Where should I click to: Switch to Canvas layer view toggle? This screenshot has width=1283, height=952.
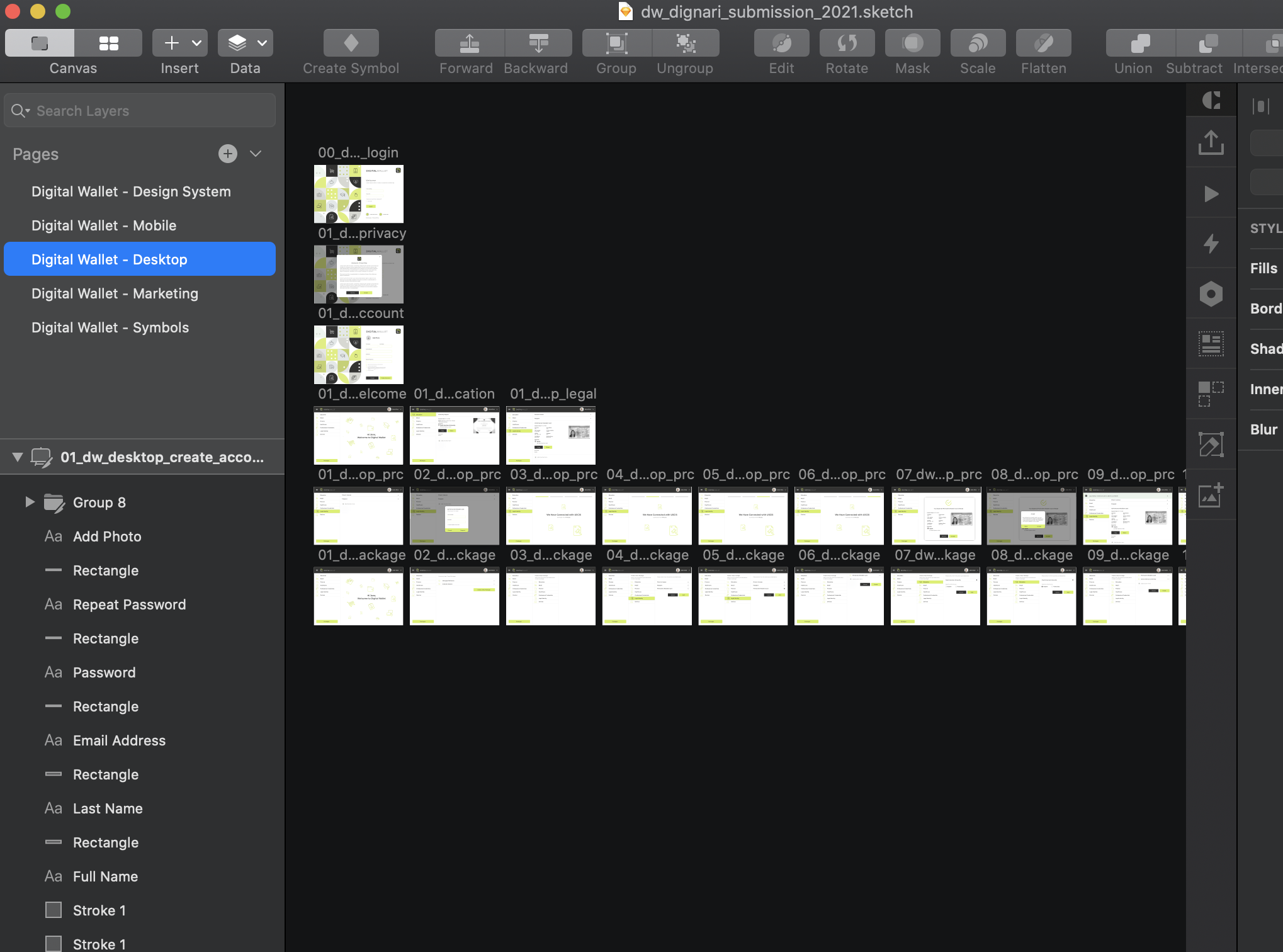coord(40,43)
